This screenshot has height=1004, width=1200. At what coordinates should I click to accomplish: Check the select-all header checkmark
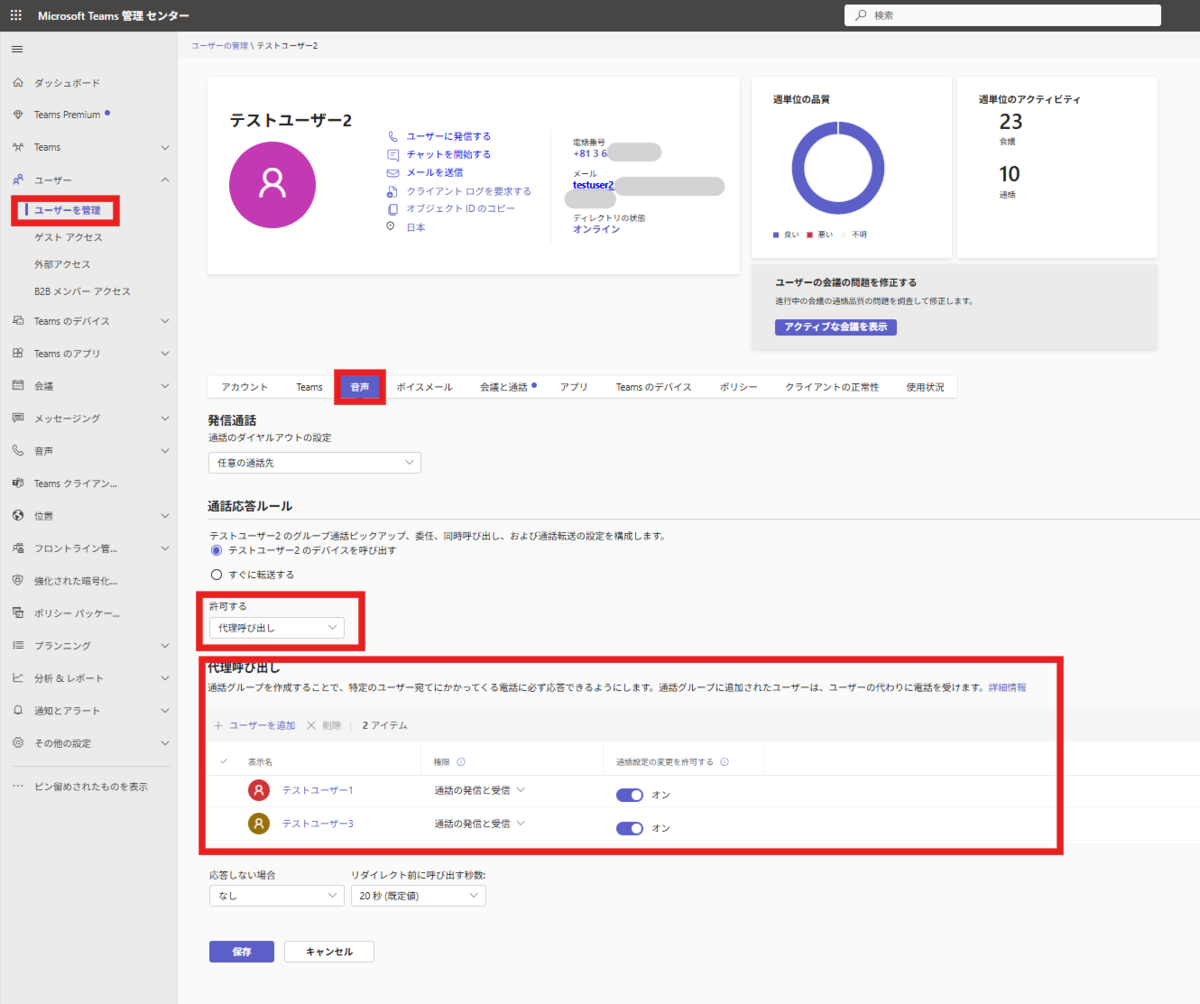coord(223,761)
